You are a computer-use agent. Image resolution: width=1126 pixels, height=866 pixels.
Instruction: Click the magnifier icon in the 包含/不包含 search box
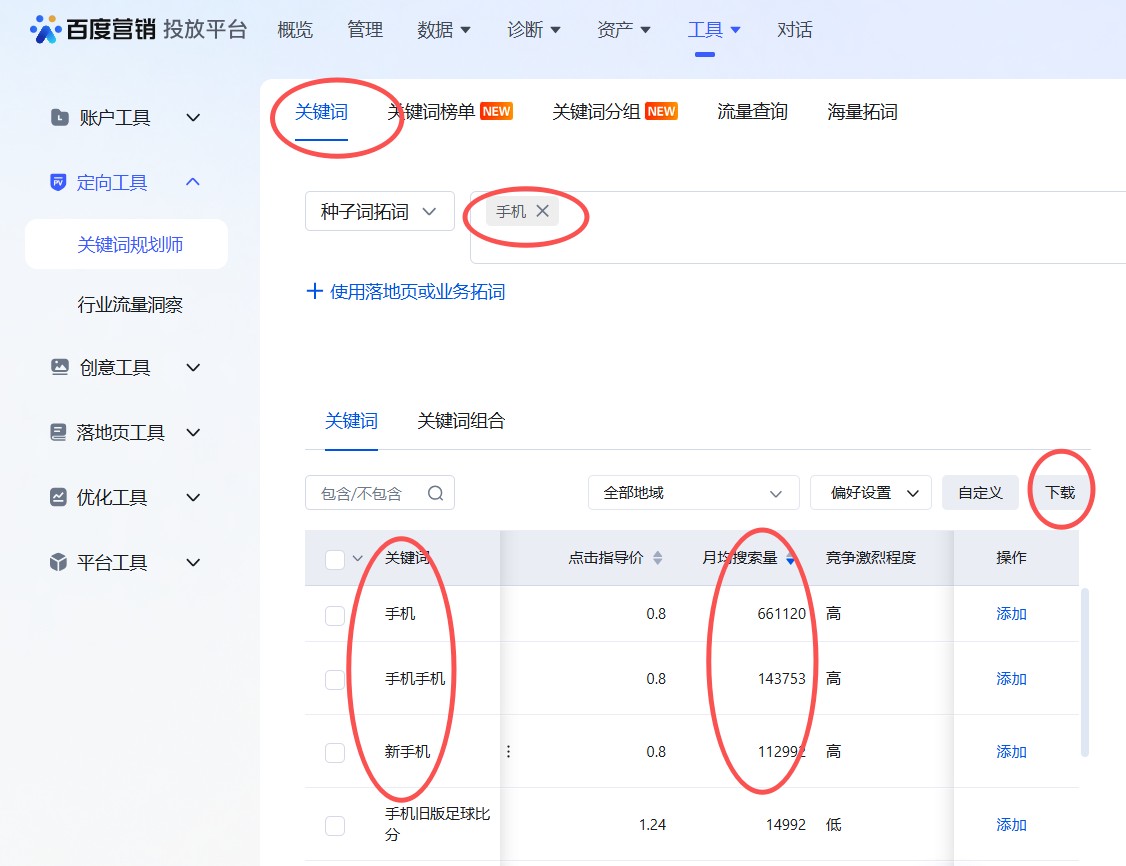pos(434,492)
